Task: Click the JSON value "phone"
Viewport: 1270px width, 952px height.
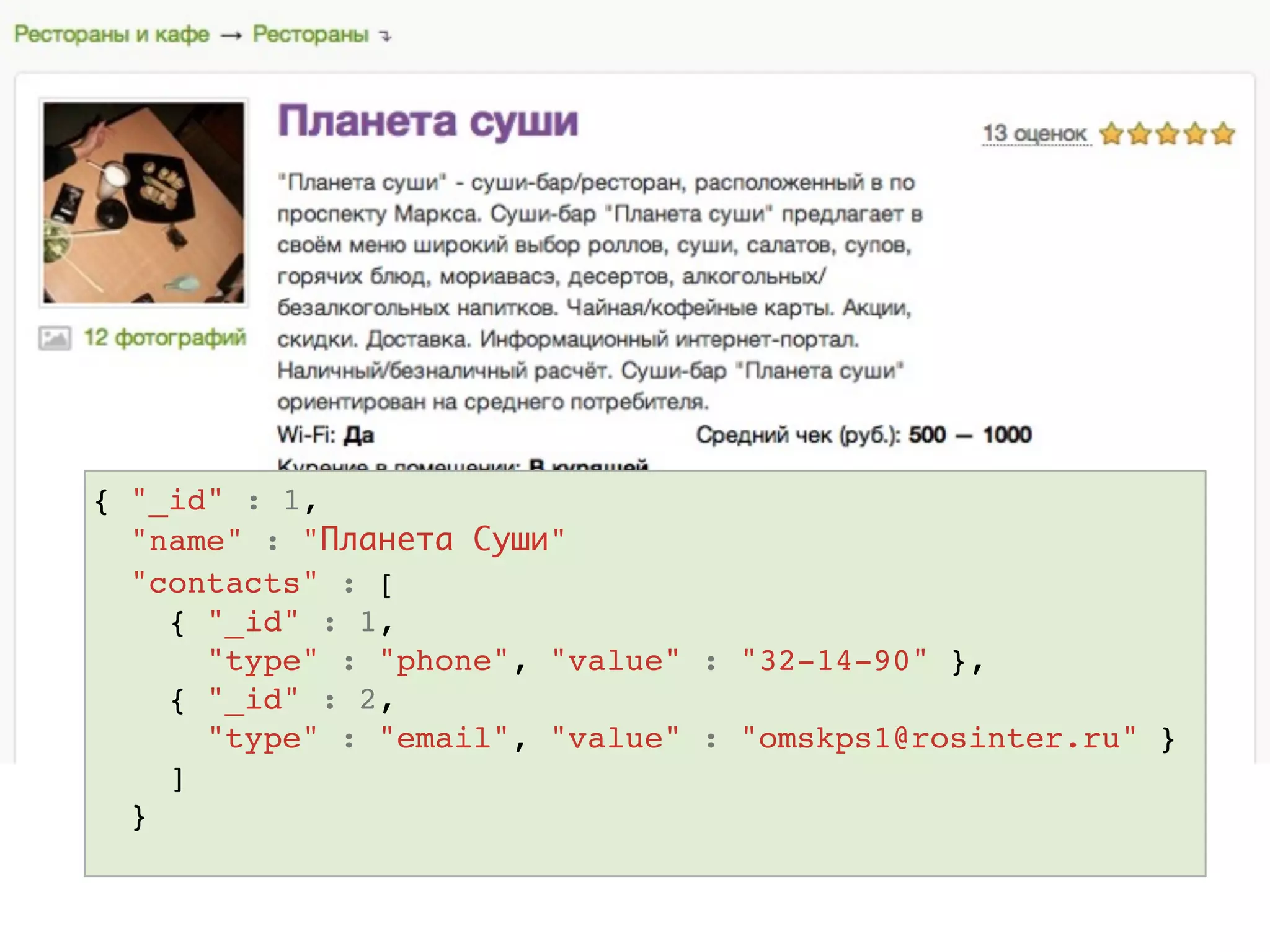Action: tap(444, 662)
